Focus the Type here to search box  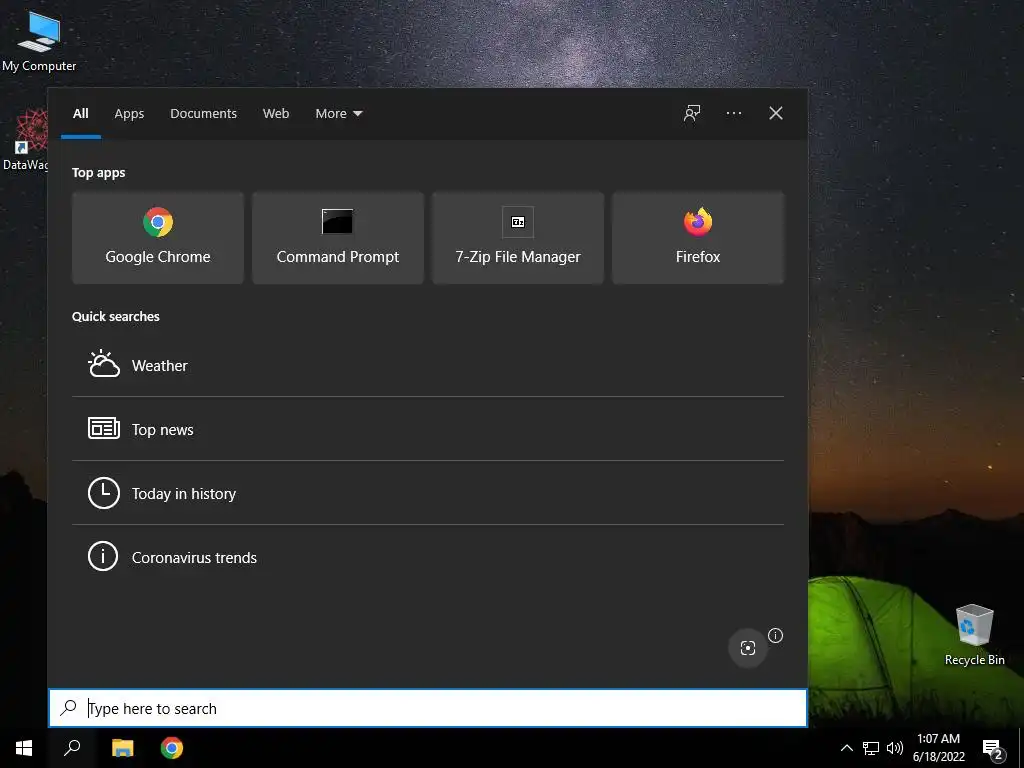click(x=428, y=708)
